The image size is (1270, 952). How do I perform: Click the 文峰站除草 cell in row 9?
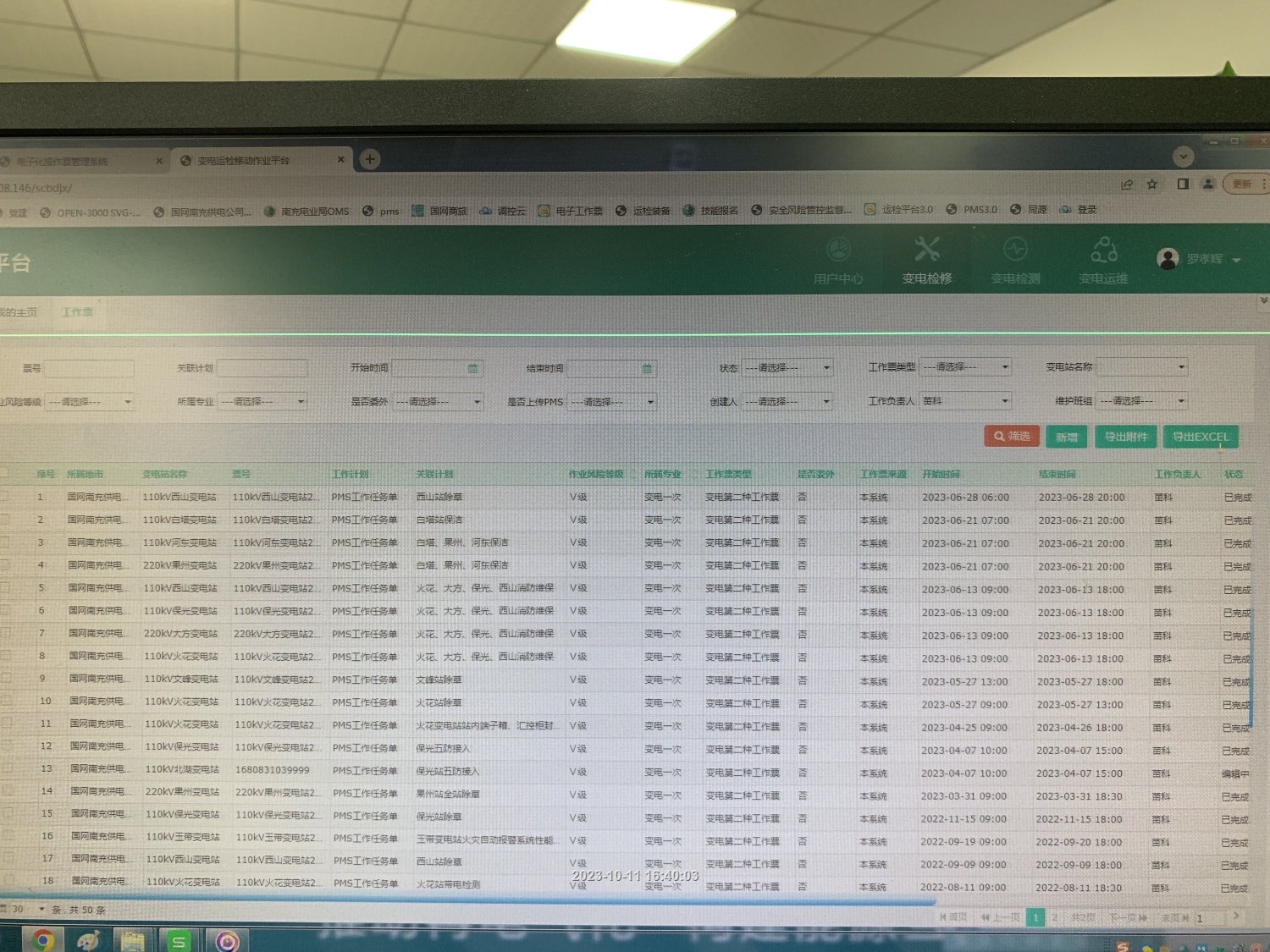click(x=439, y=680)
